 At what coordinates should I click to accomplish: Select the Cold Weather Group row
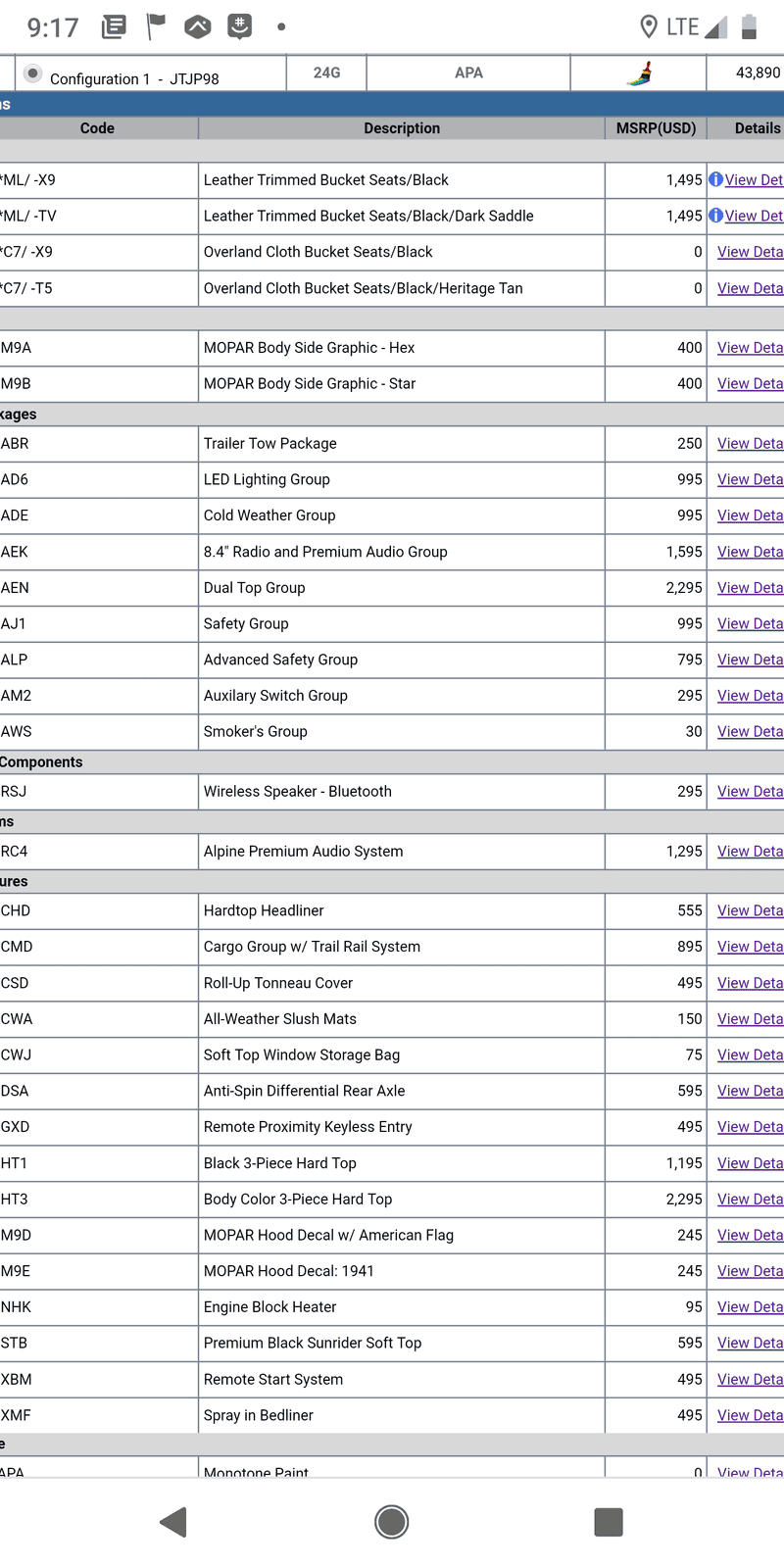pyautogui.click(x=392, y=515)
